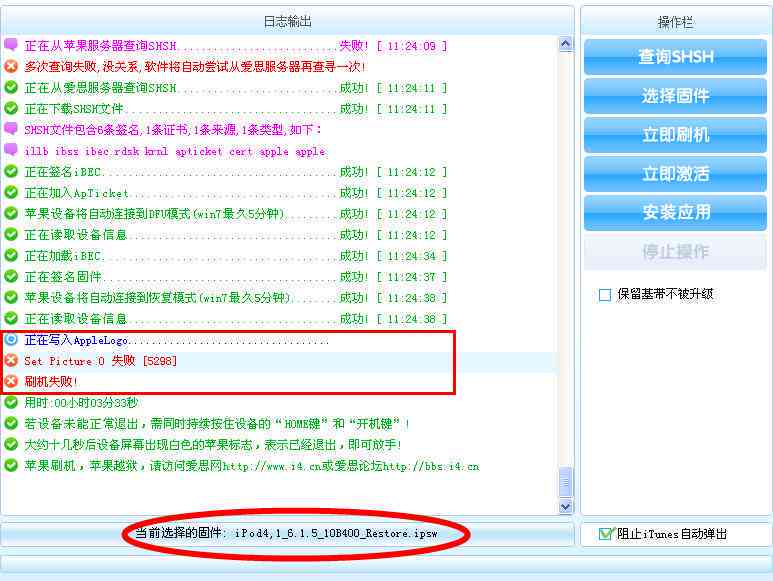Open 安装应用 to install apps
The width and height of the screenshot is (773, 581).
[x=675, y=212]
